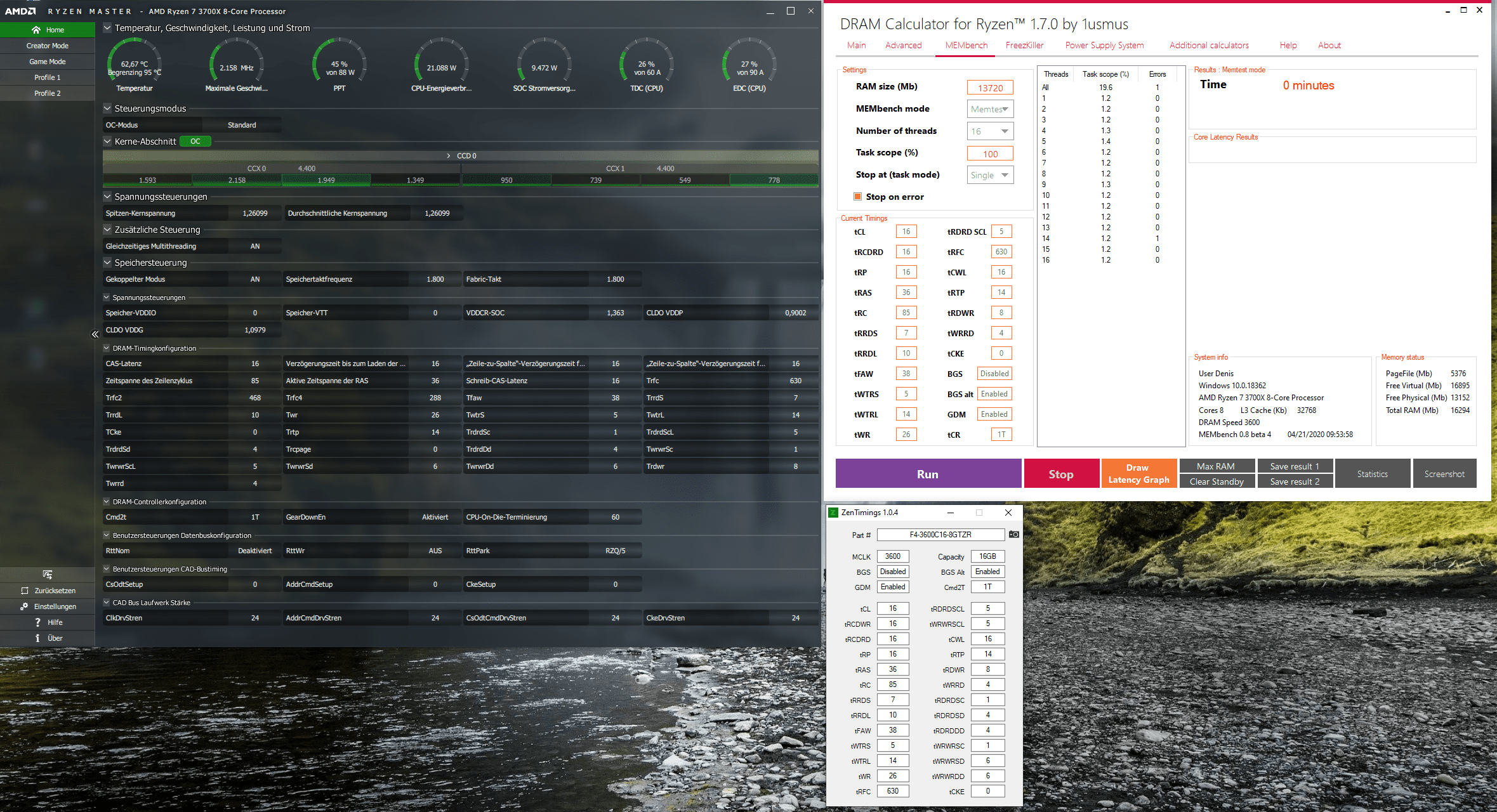Click the Statistics button
1497x812 pixels.
click(x=1373, y=473)
